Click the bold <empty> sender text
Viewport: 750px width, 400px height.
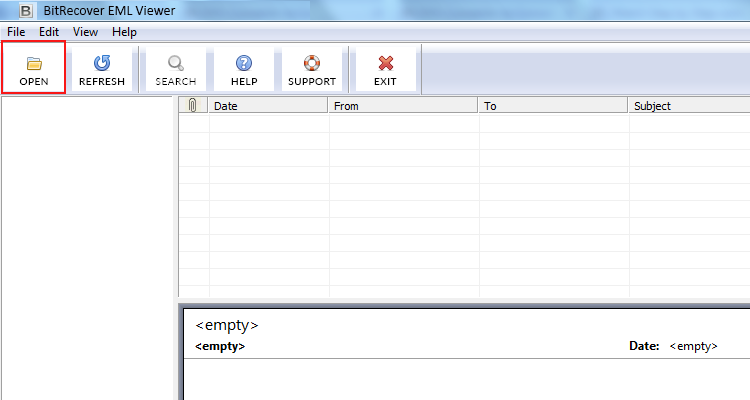click(x=220, y=346)
